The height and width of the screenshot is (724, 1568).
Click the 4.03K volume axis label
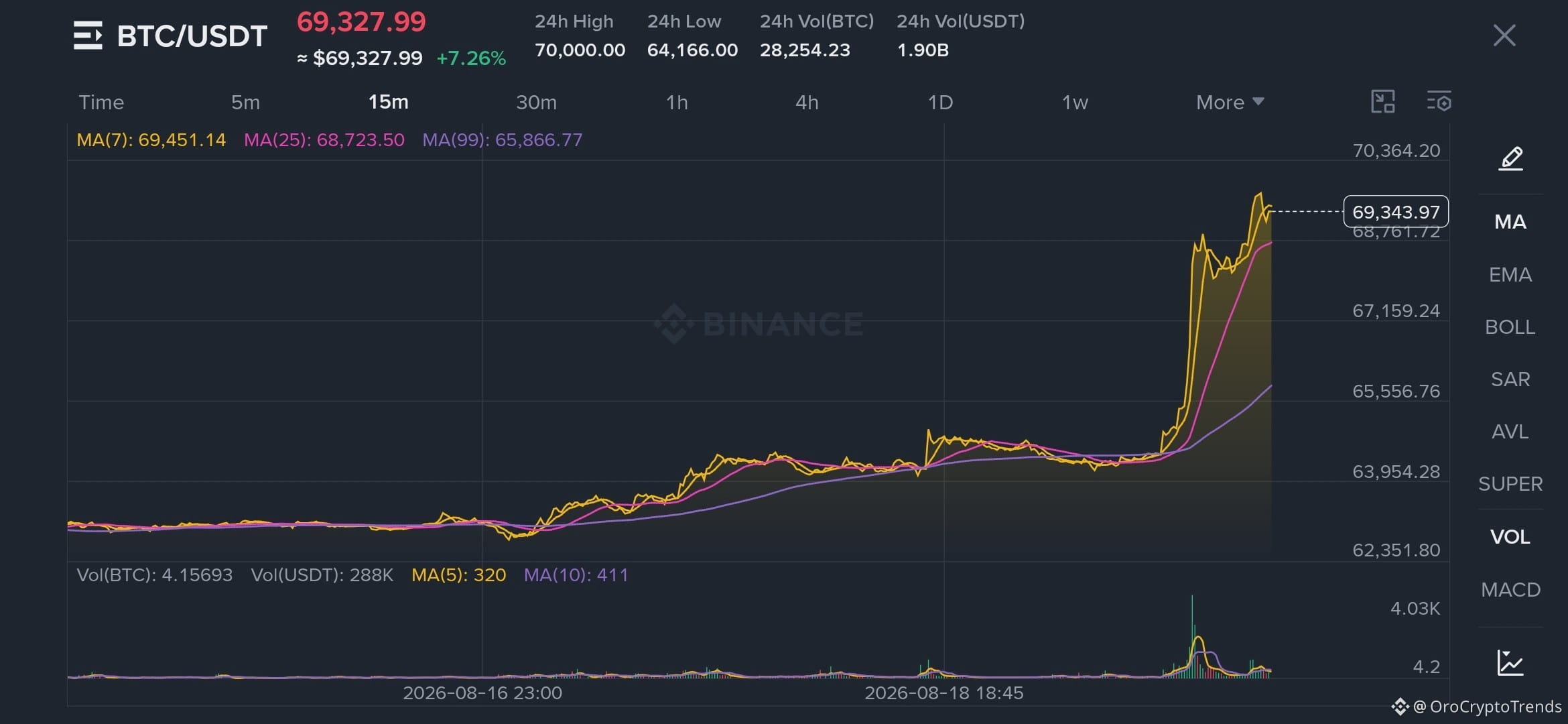click(1415, 609)
